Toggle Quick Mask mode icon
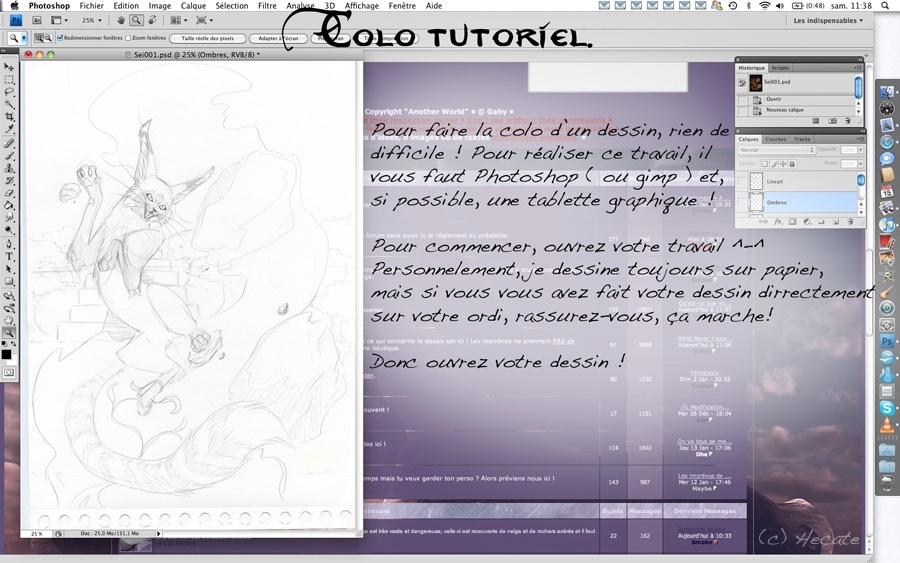Screen dimensions: 900x563 9,372
